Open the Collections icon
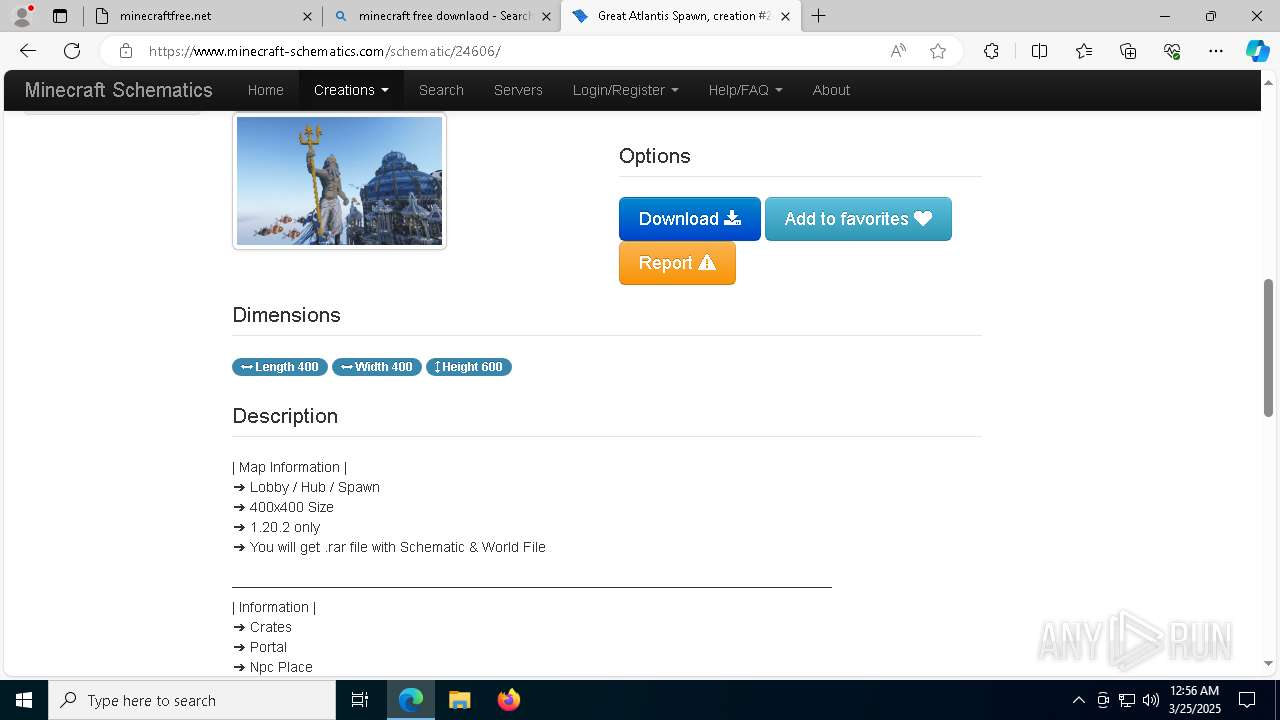1280x720 pixels. coord(1128,51)
